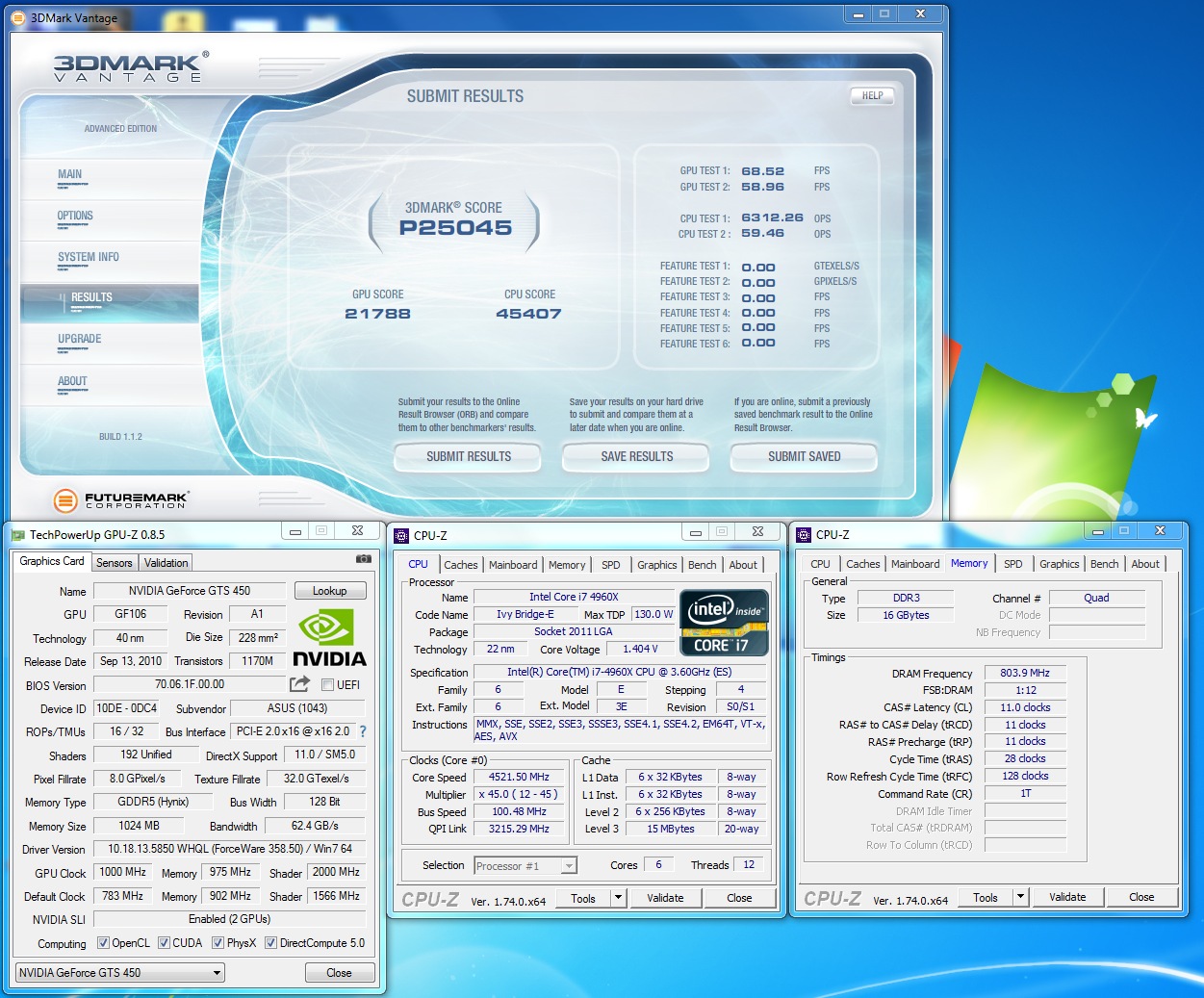Viewport: 1204px width, 998px height.
Task: Click the DRAM Frequency value 803.9 MHz
Action: [1025, 673]
